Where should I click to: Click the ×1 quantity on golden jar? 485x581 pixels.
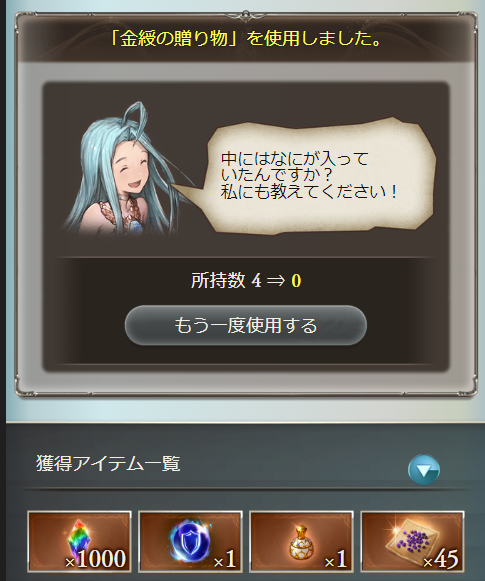(x=336, y=559)
